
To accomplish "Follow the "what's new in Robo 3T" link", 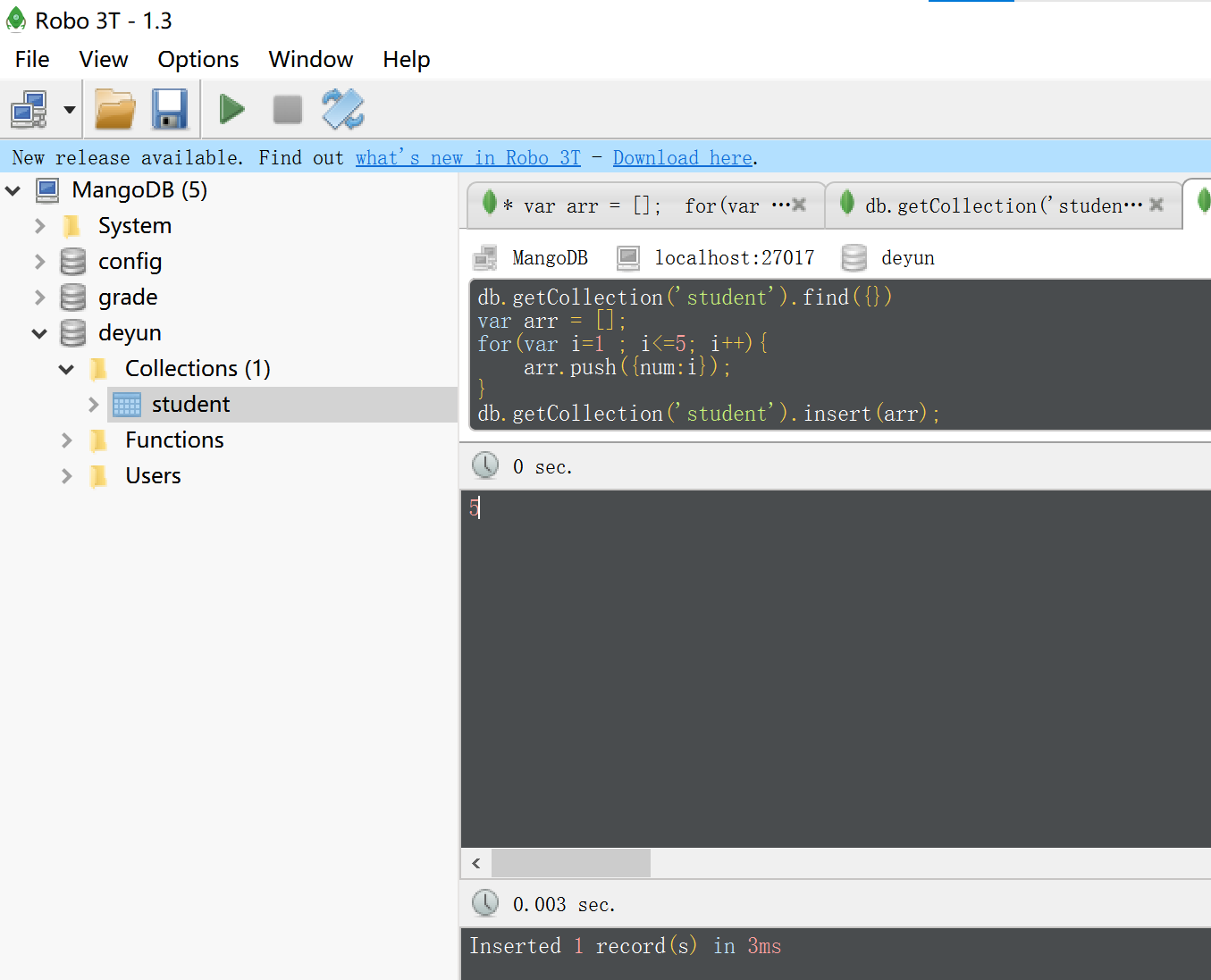I will pos(468,158).
